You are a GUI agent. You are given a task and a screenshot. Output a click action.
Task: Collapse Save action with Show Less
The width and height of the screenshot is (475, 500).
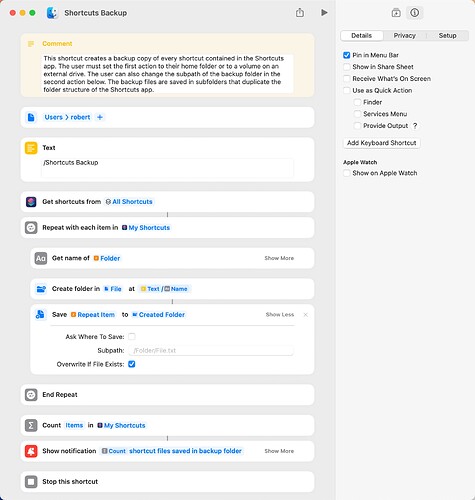coord(280,315)
